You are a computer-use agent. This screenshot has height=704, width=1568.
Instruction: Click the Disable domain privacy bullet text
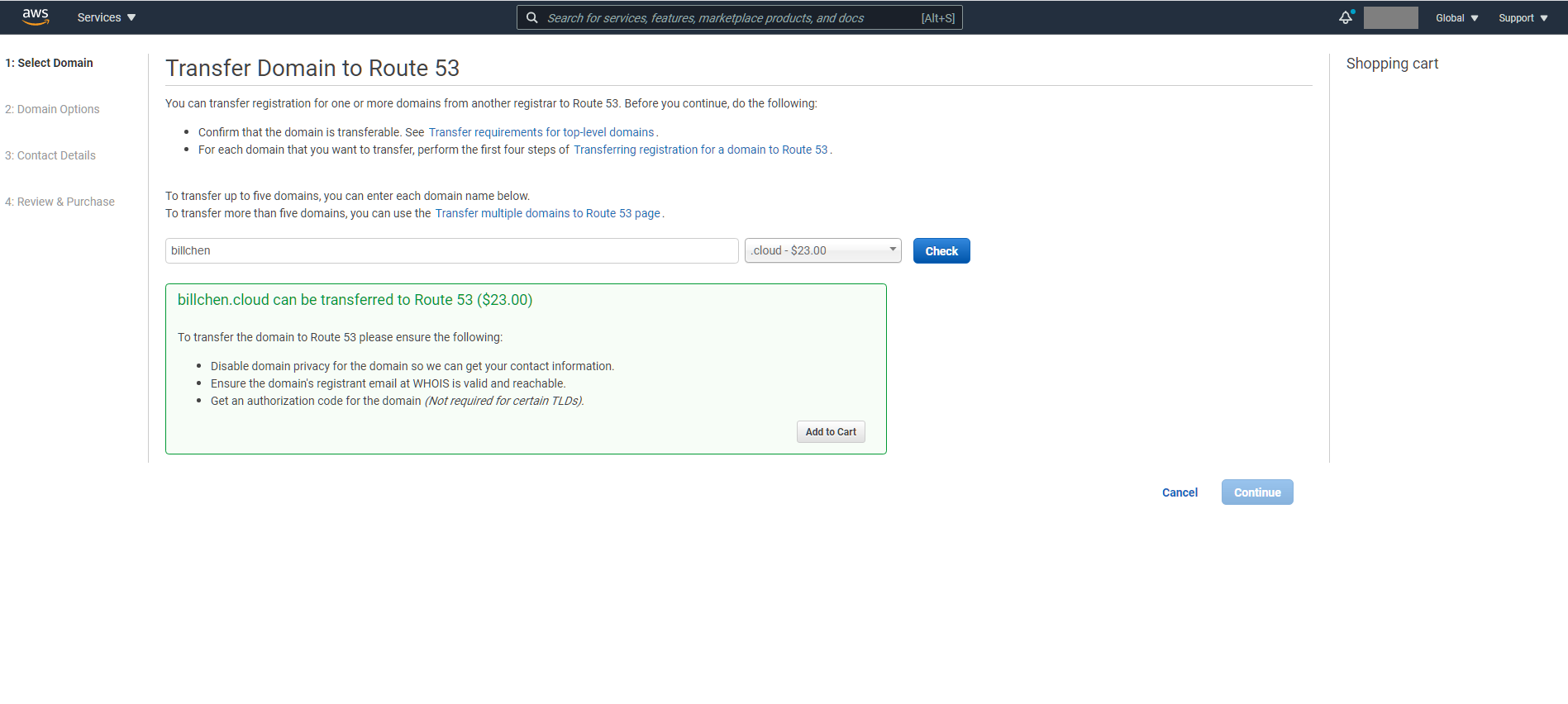412,366
